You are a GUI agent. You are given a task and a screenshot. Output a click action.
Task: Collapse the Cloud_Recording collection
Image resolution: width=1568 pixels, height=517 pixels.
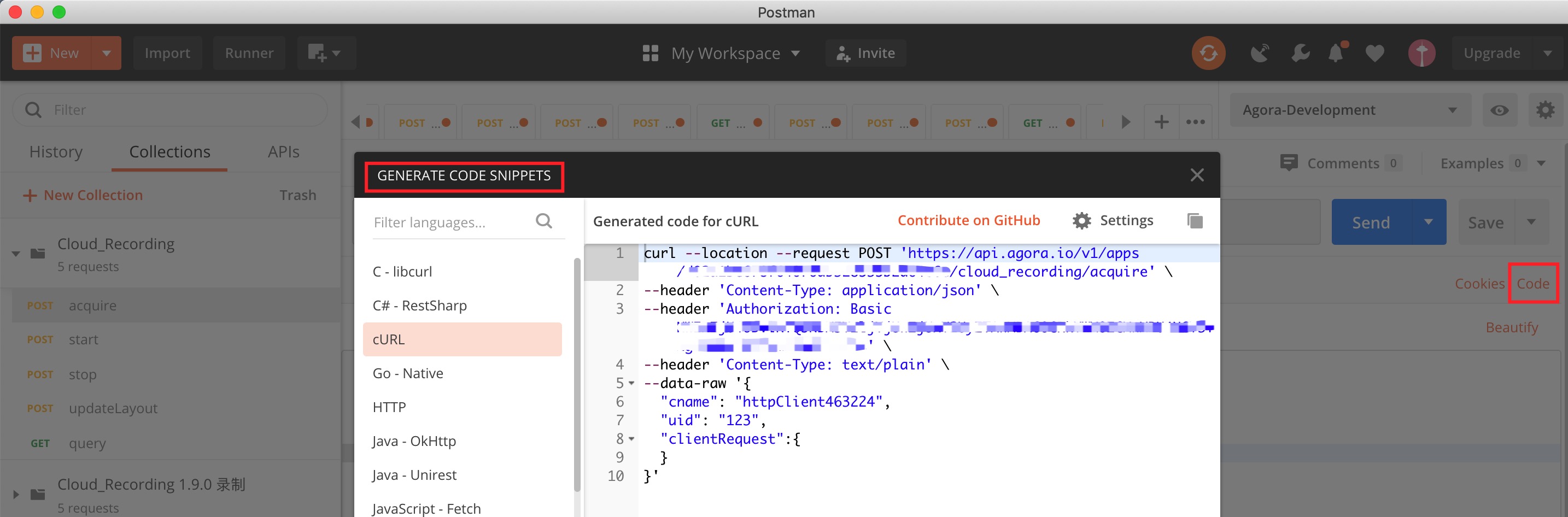pos(16,254)
